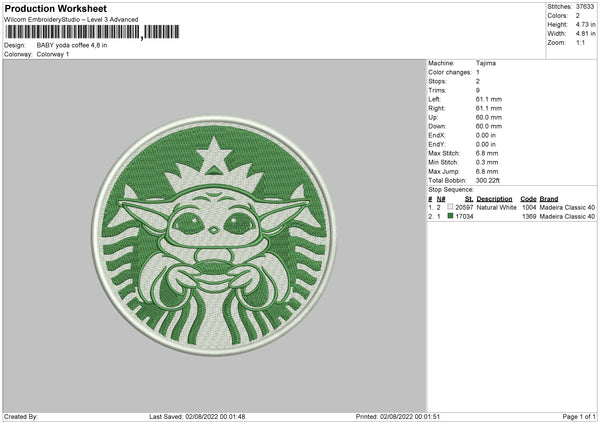The height and width of the screenshot is (424, 600).
Task: Click the 'Created By:' footer label
Action: [x=21, y=416]
